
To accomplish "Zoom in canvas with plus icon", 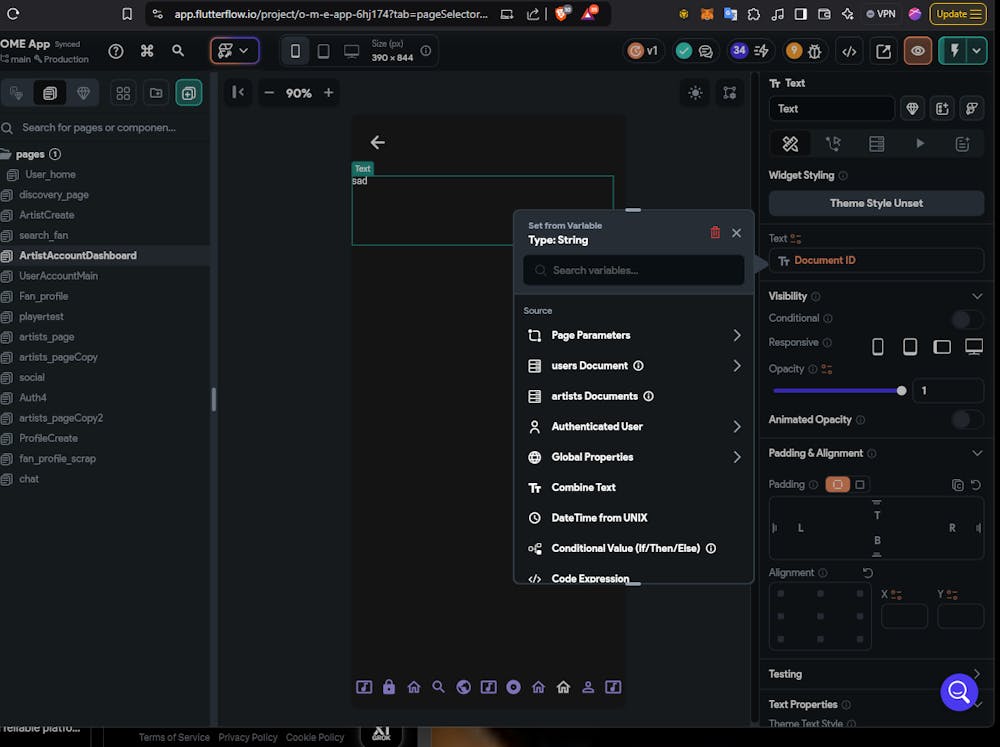I will click(x=328, y=93).
